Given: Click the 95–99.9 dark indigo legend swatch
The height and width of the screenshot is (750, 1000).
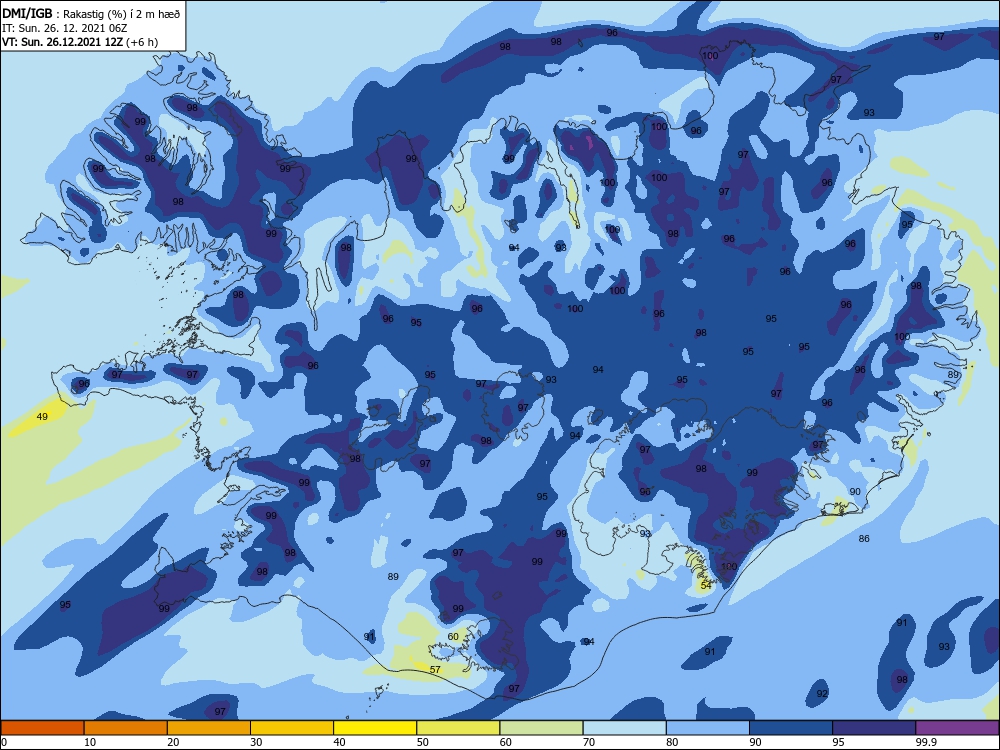Looking at the screenshot, I should tap(874, 728).
